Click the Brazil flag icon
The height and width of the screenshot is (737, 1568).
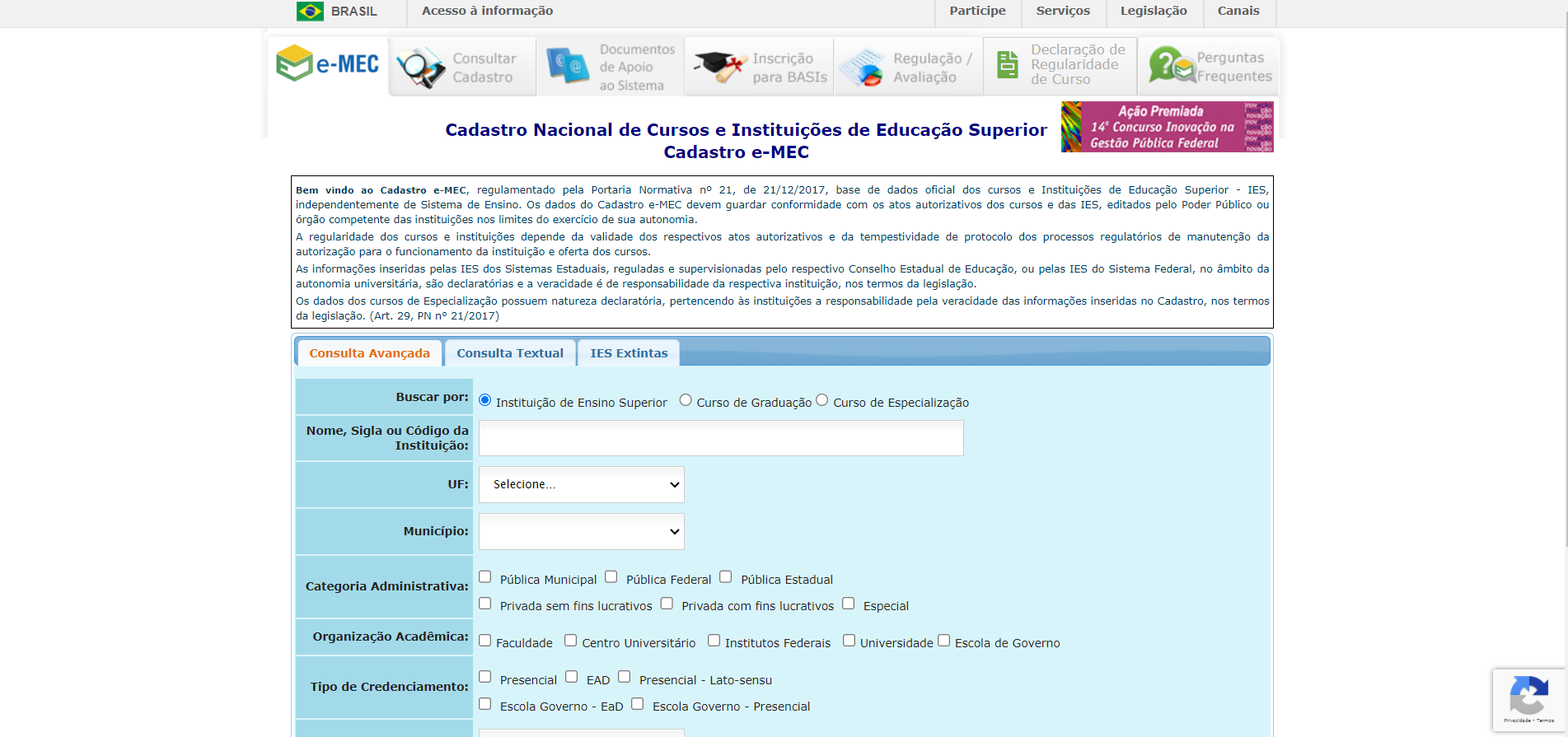coord(311,12)
